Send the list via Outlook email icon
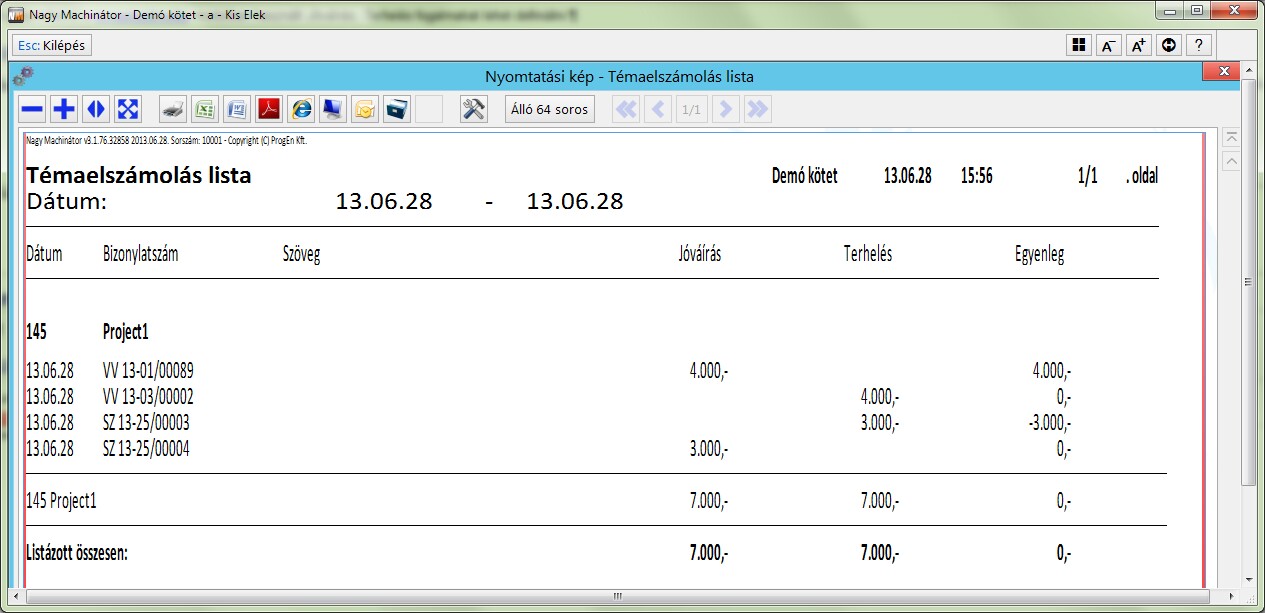Viewport: 1265px width, 613px height. pyautogui.click(x=366, y=109)
